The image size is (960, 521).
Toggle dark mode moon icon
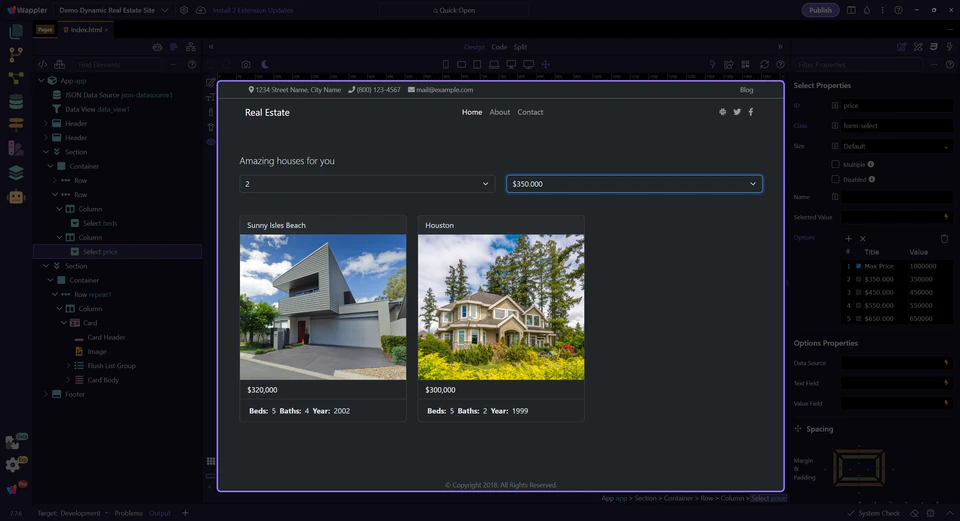coord(265,65)
